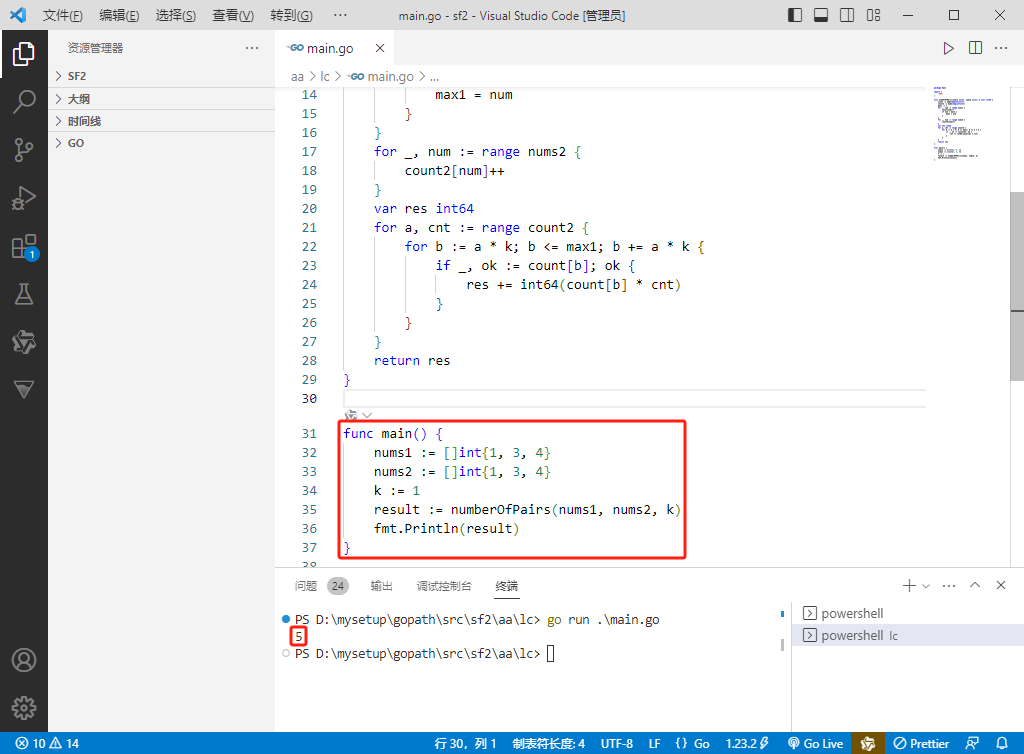Open Prettier formatter status
Screen dimensions: 1024x754
921,744
